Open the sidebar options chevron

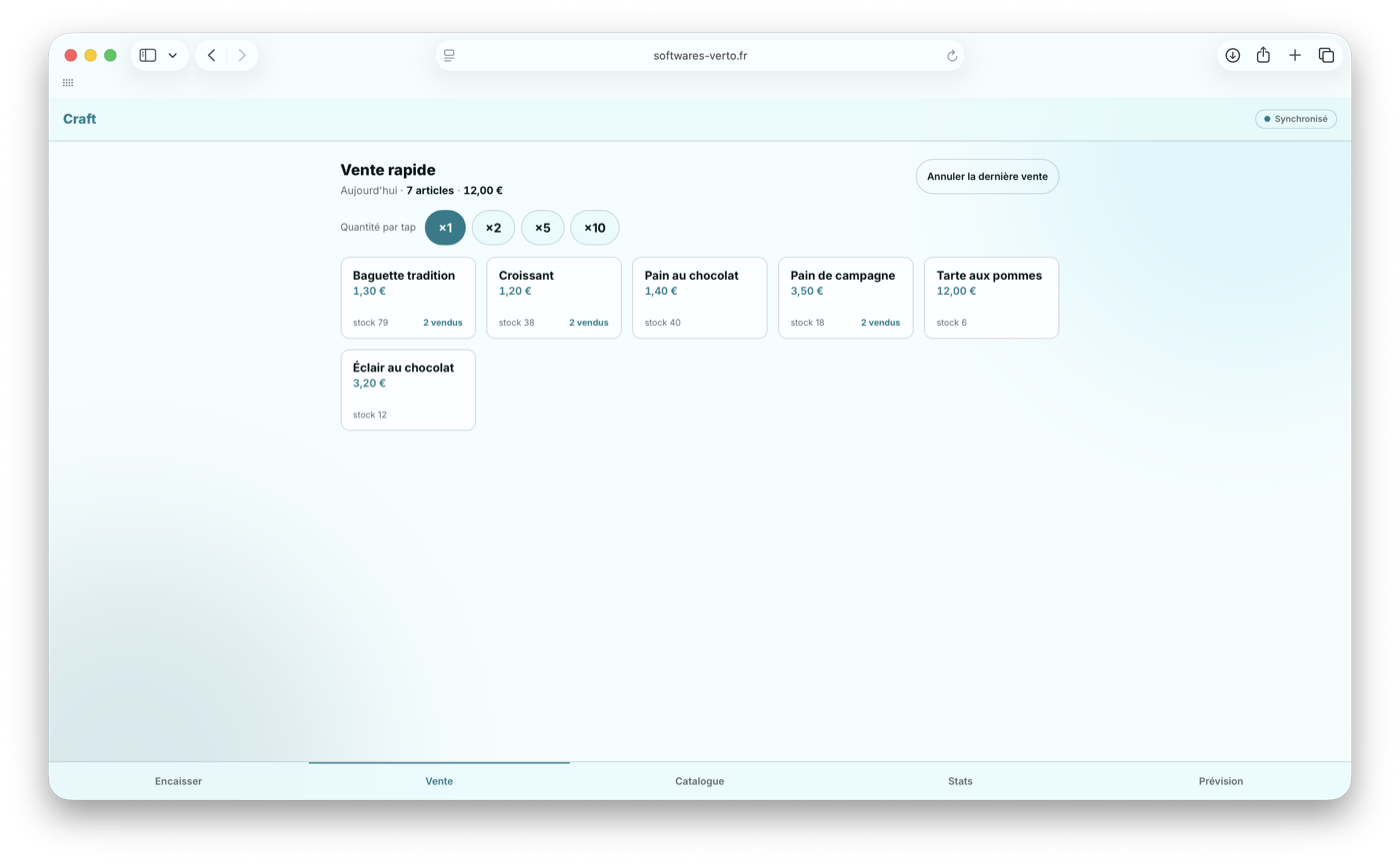pyautogui.click(x=173, y=56)
